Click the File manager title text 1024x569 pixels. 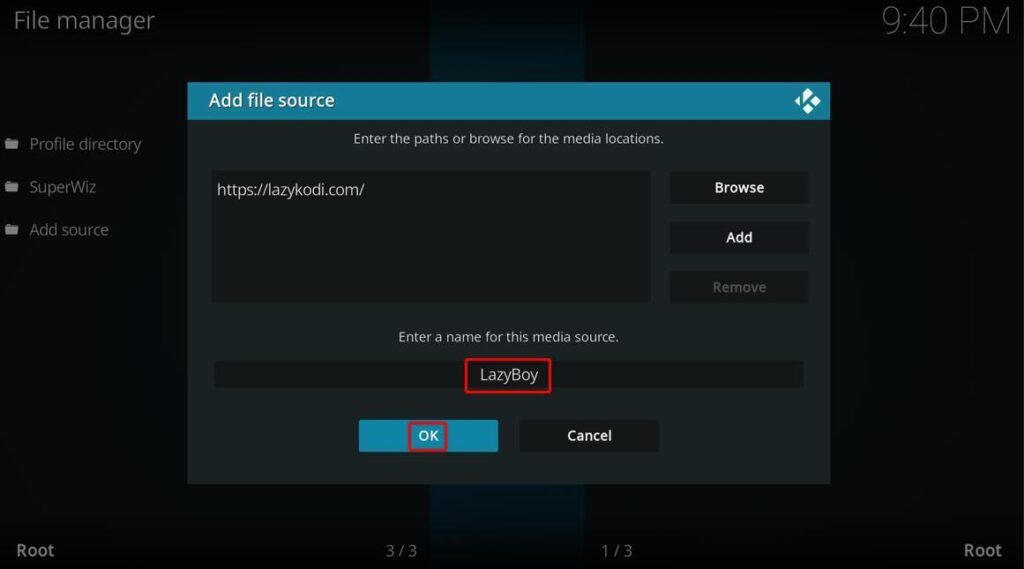click(84, 20)
